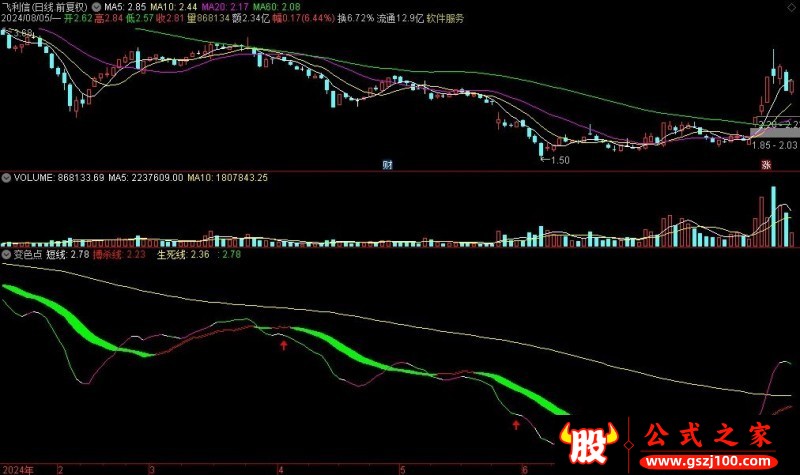
Task: Click the 2.20 - 2.21 price range label
Action: pos(779,124)
